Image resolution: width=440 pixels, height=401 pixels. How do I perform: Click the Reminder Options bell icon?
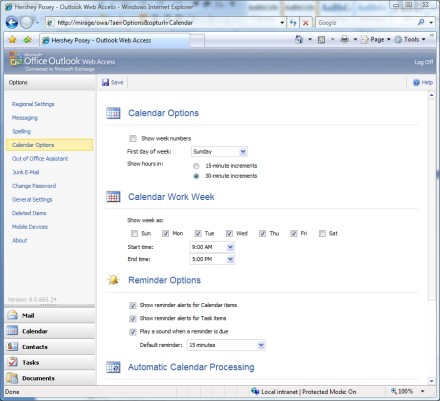[113, 280]
